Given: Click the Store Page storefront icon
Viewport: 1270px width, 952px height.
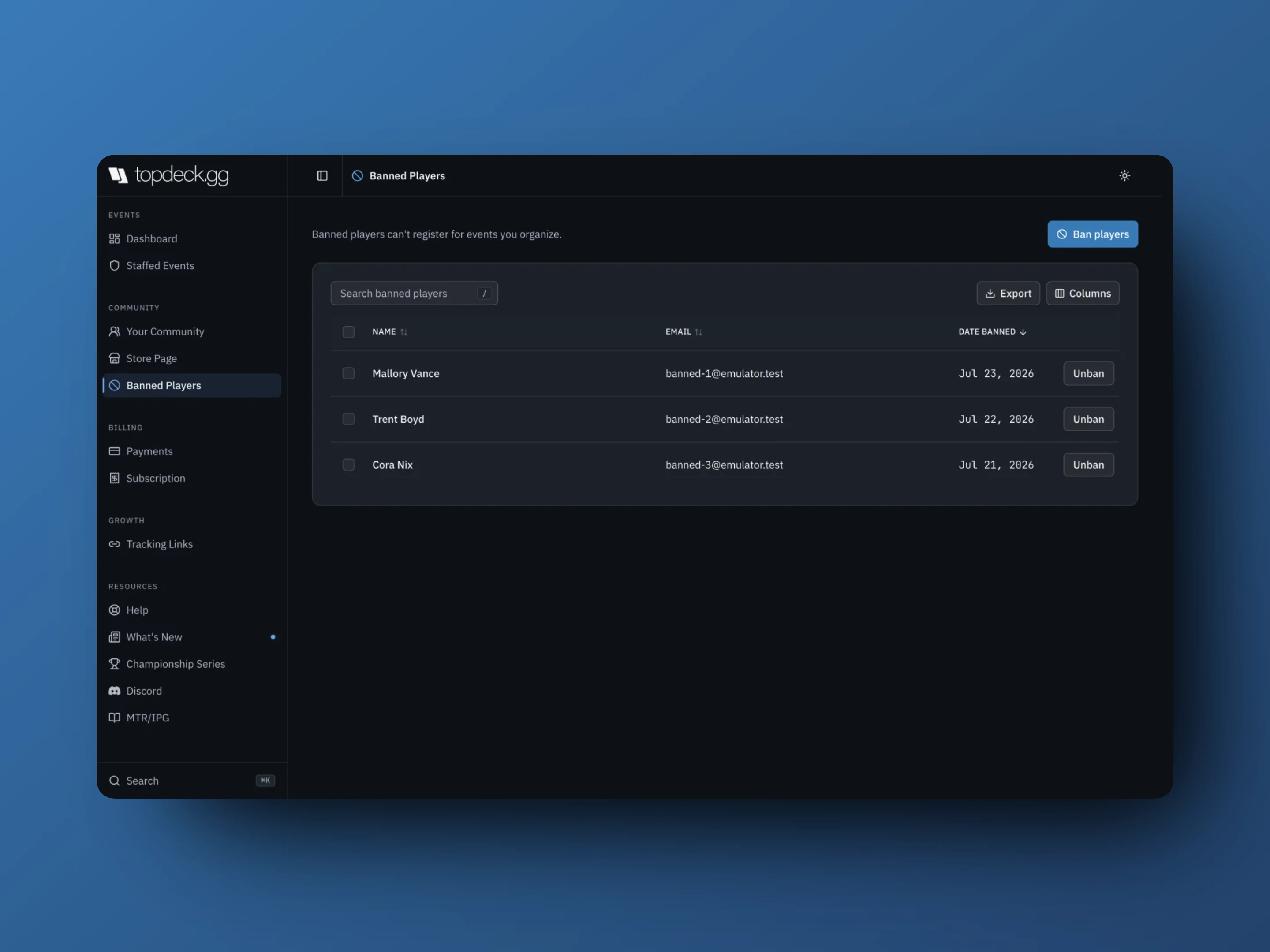Looking at the screenshot, I should (114, 358).
